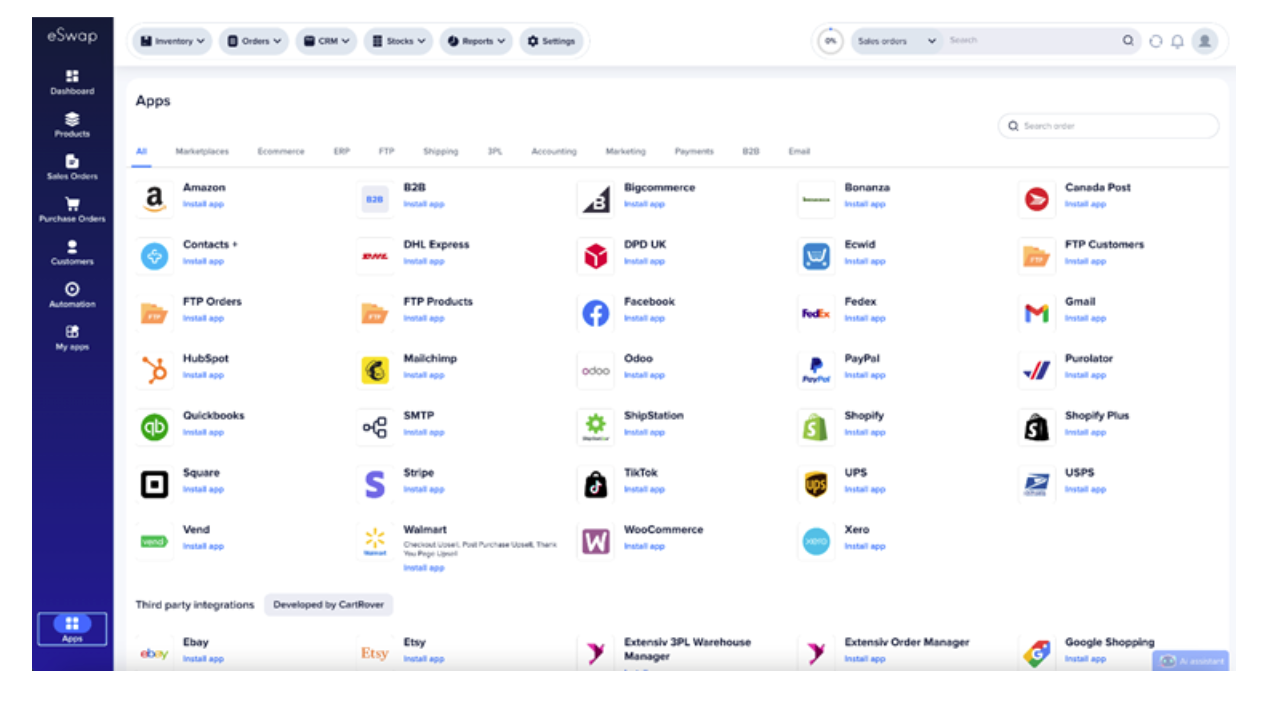Click Install app under Walmart

(x=424, y=568)
